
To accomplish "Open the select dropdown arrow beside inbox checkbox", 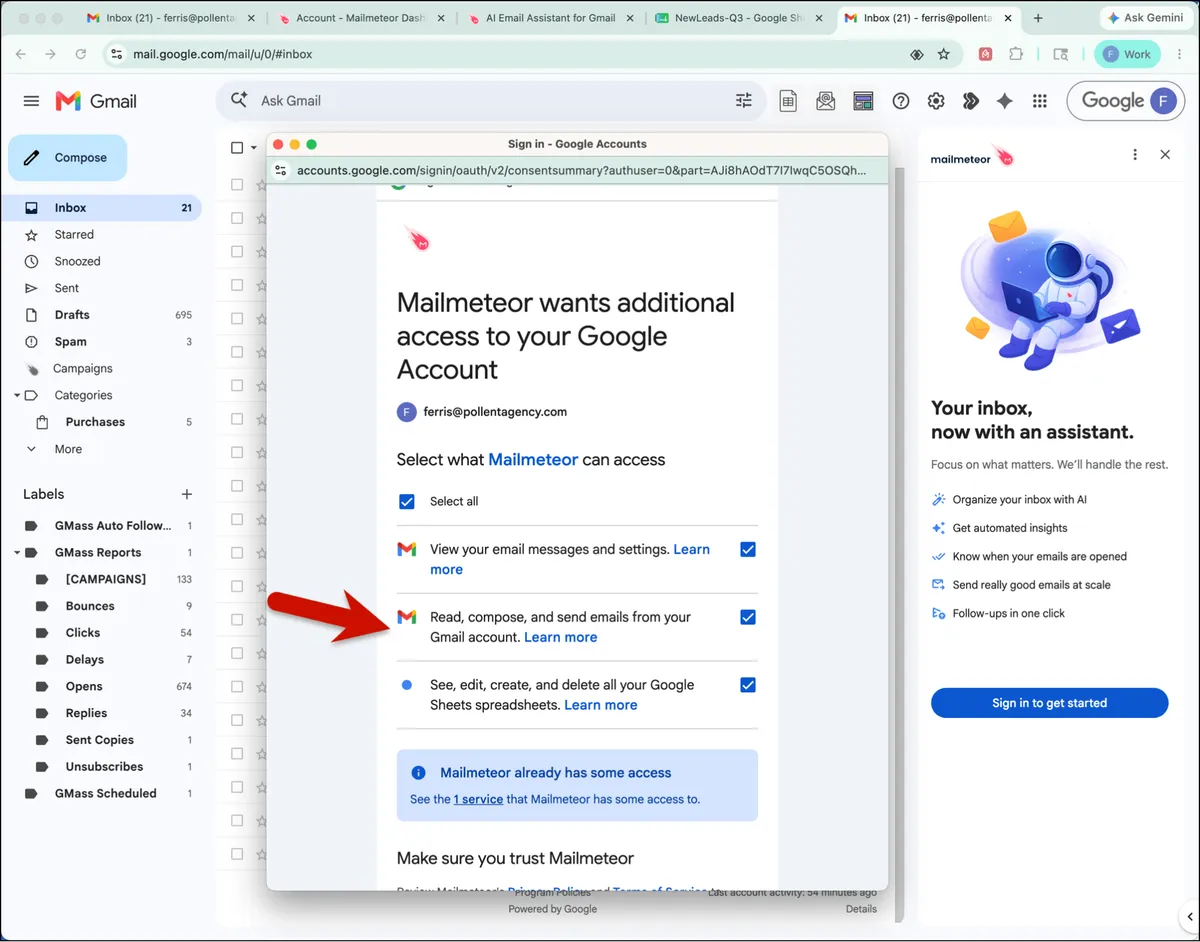I will tap(254, 148).
